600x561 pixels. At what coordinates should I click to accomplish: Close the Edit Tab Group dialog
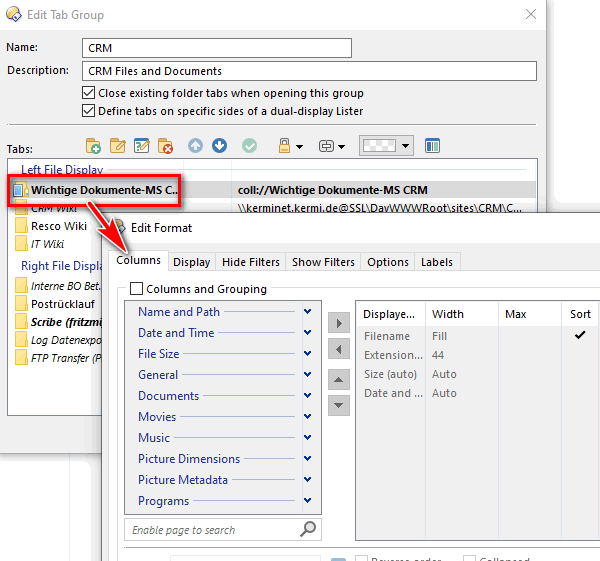(531, 14)
